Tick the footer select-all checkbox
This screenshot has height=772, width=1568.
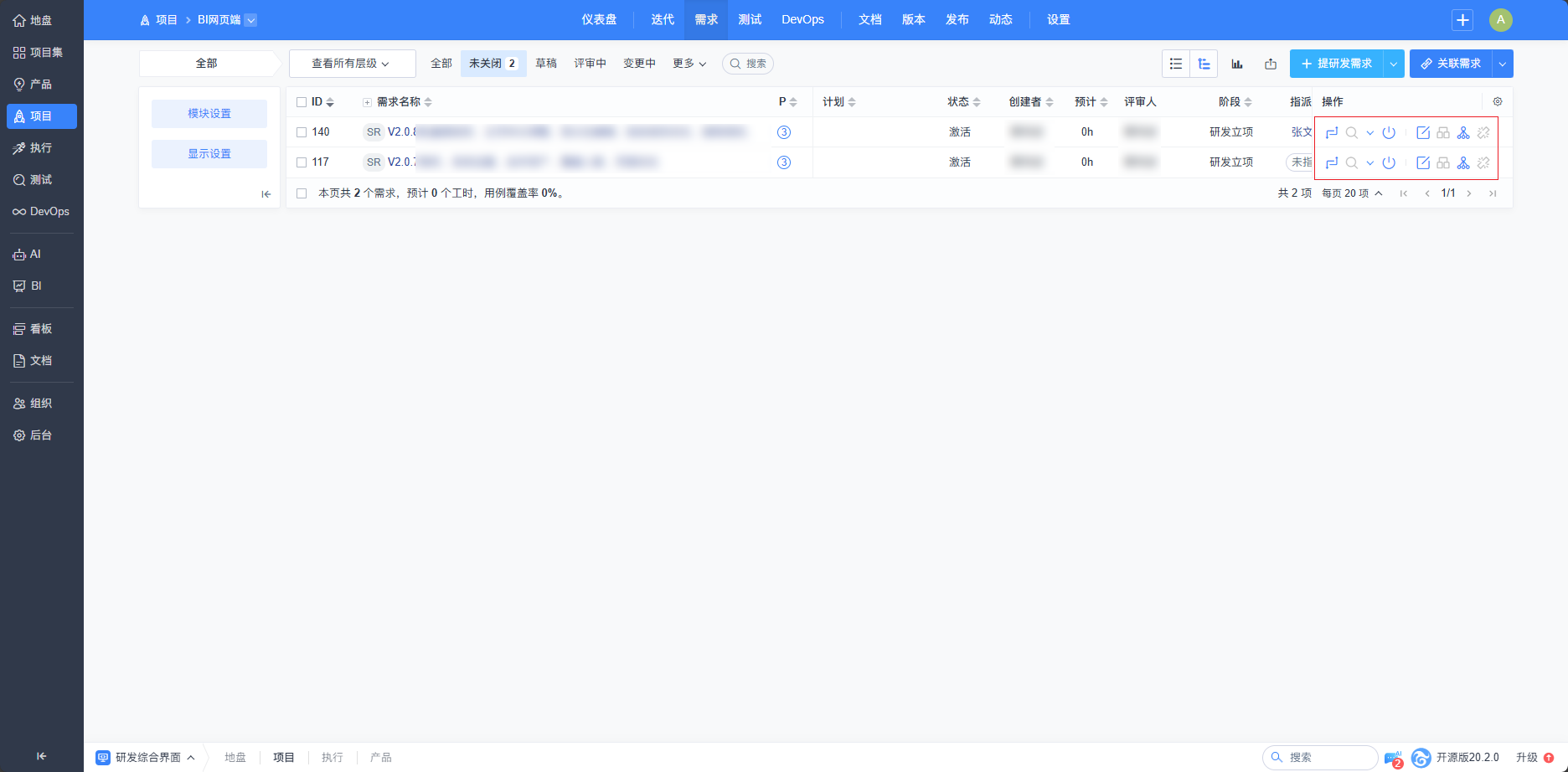tap(302, 193)
